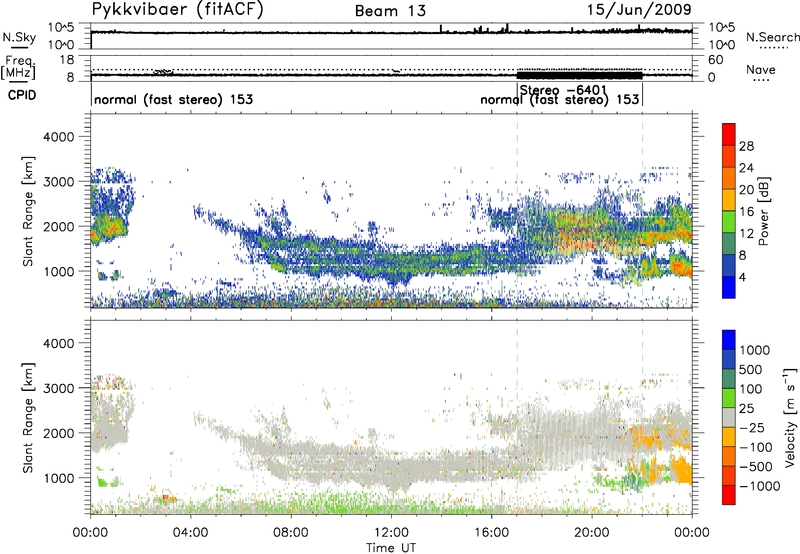
Task: Click the gray Velocity colorbar segment between 25 and -25
Action: tap(729, 417)
